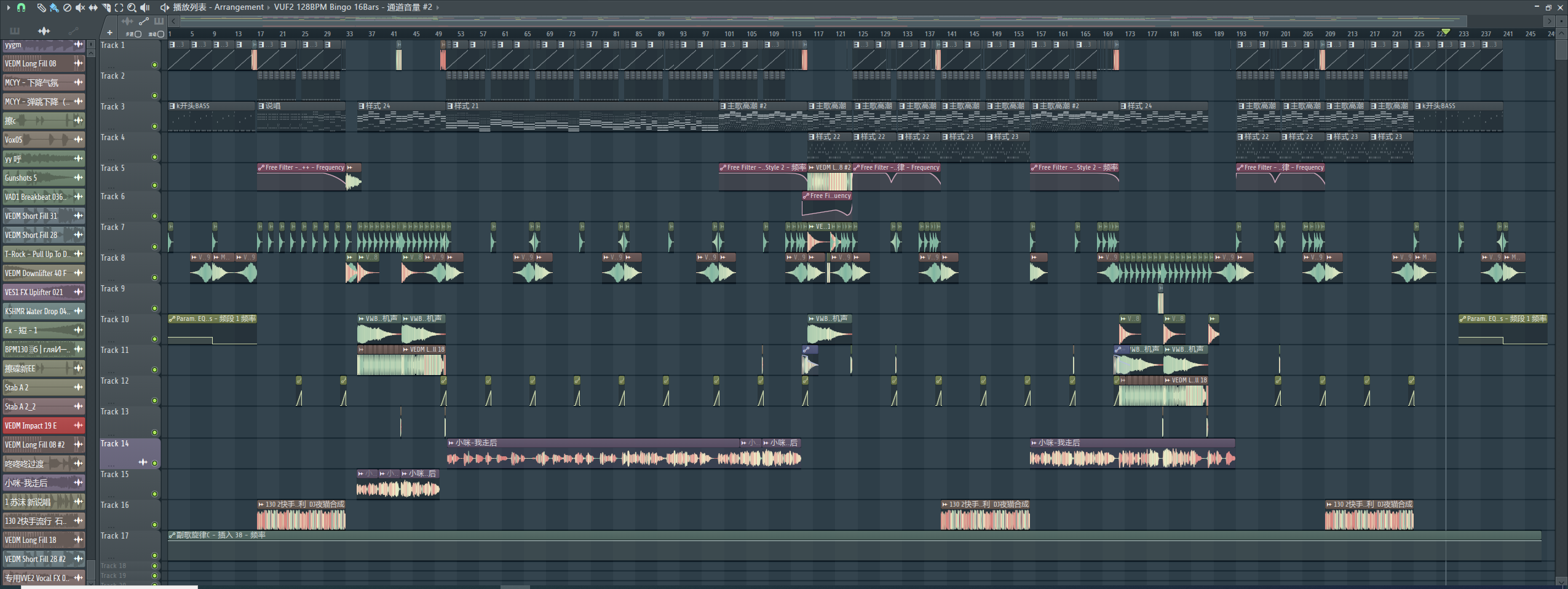
Task: Show audio clips in the picker panel
Action: click(x=44, y=31)
